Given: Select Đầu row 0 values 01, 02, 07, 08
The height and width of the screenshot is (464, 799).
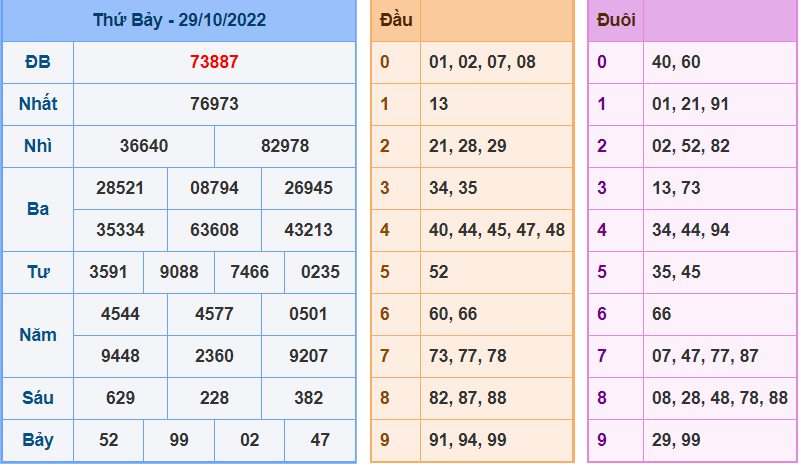Looking at the screenshot, I should tap(482, 62).
